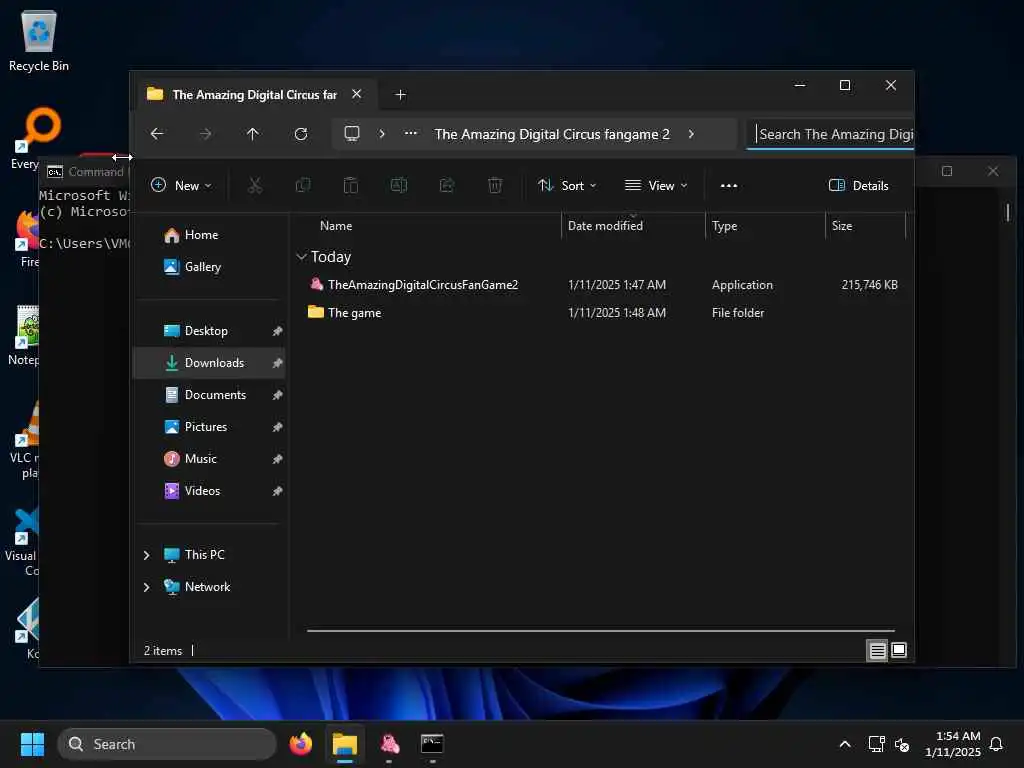This screenshot has width=1024, height=768.
Task: Click the muted volume tray icon
Action: [902, 744]
